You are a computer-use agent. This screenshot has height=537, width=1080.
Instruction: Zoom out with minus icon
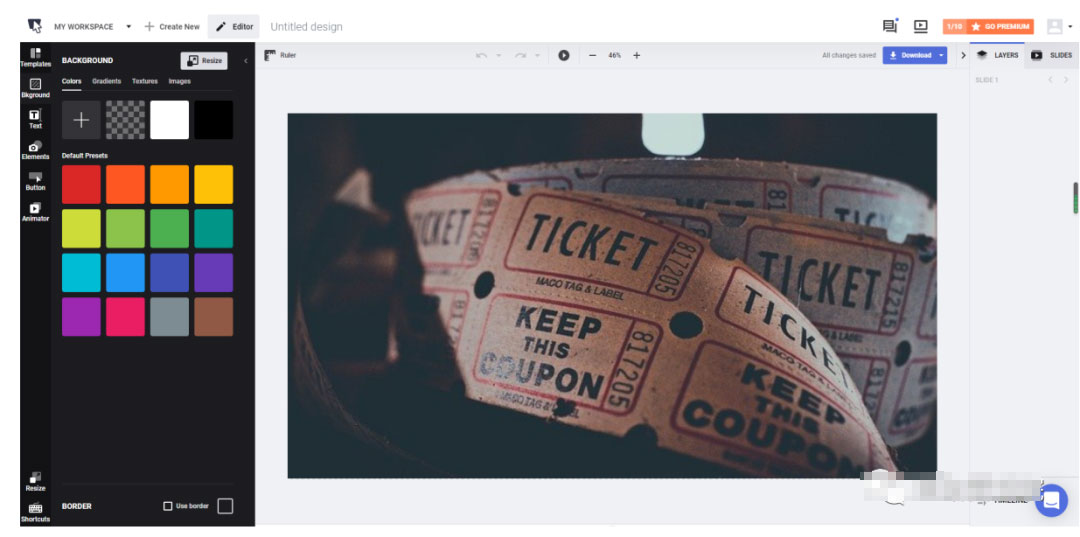click(592, 55)
